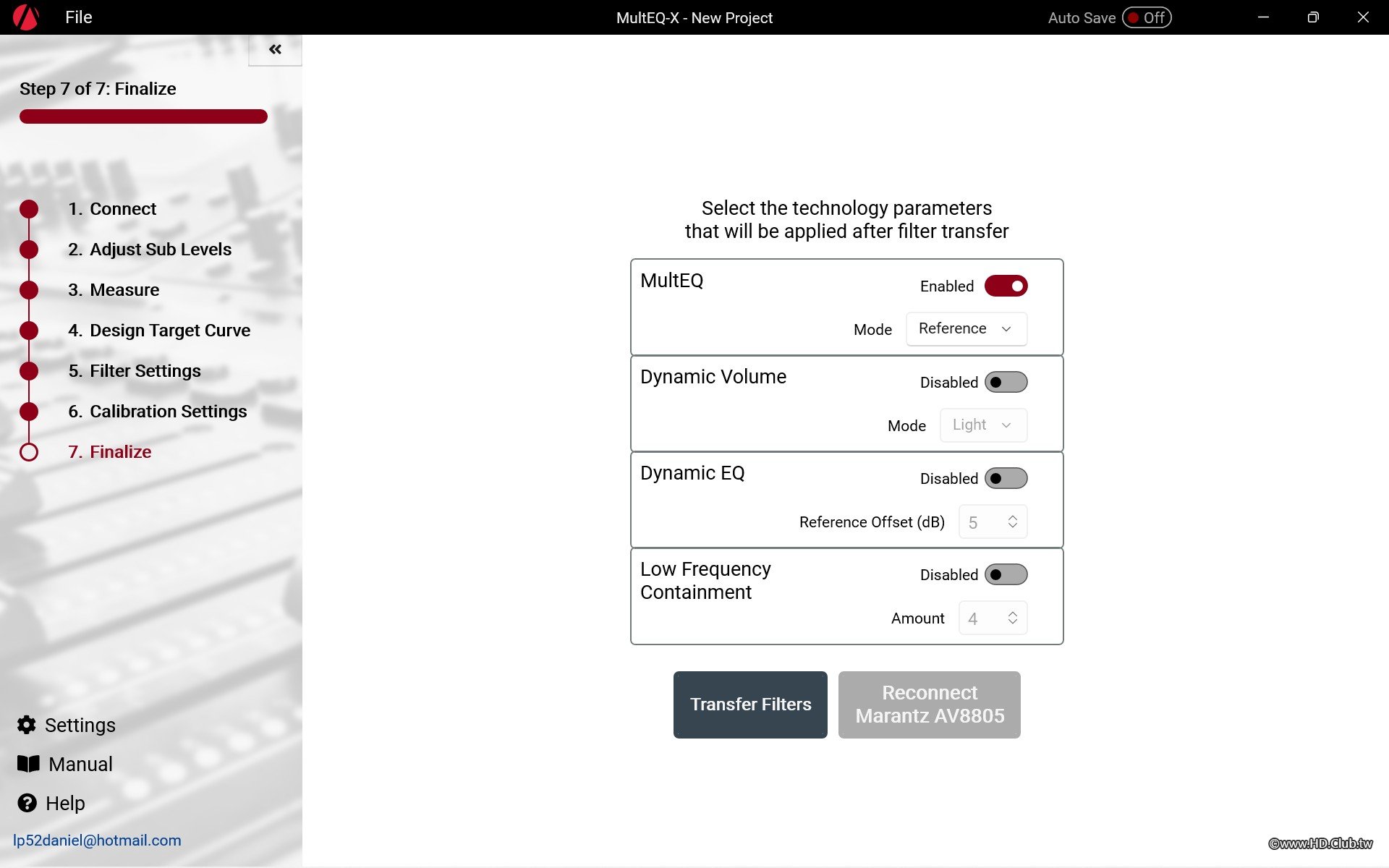Enable the Dynamic Volume toggle

click(x=1006, y=382)
